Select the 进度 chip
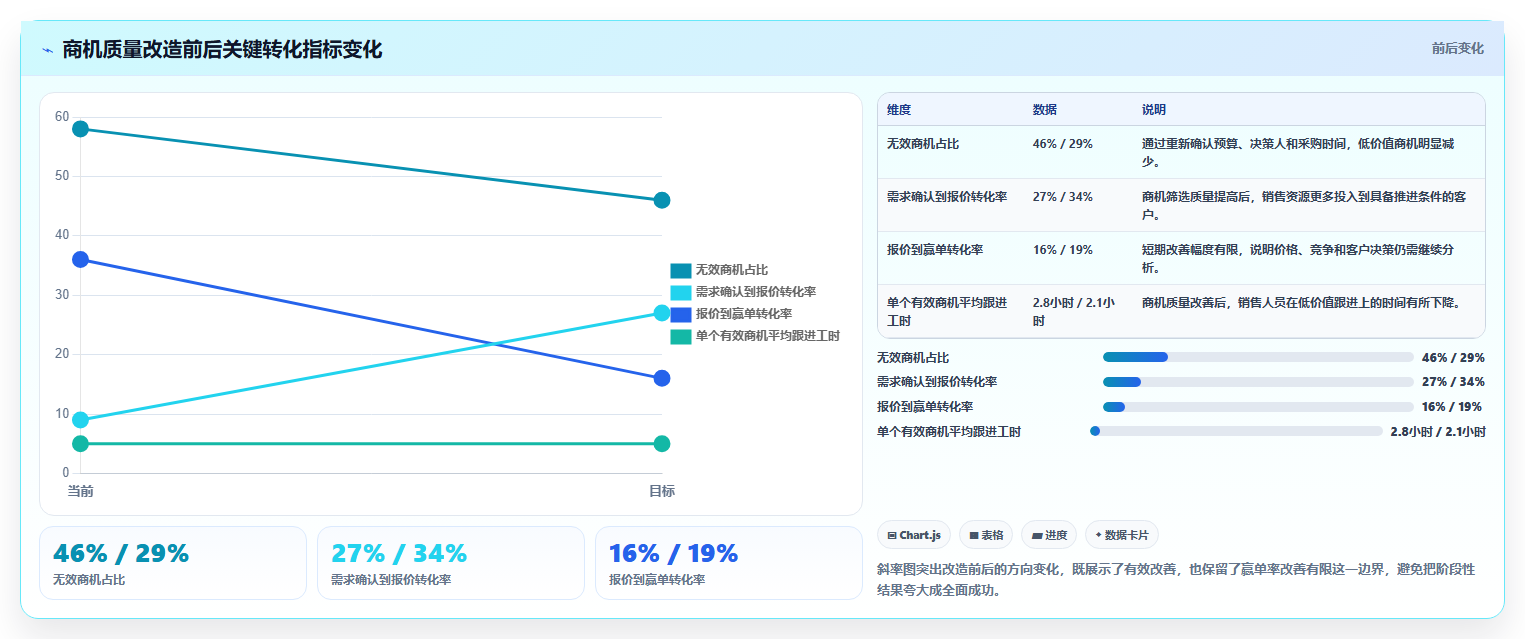The image size is (1525, 639). [x=1049, y=535]
